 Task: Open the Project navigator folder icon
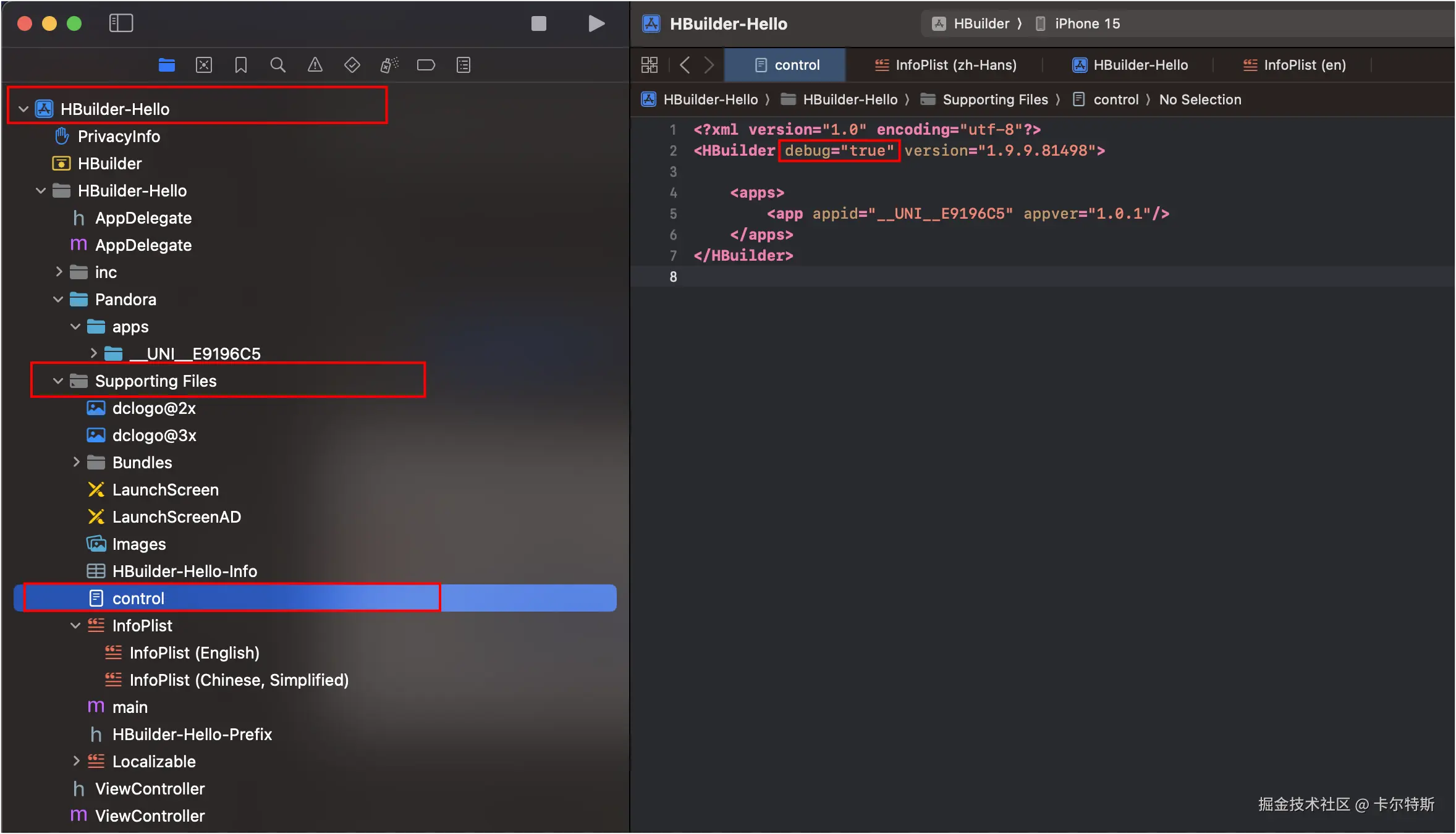point(166,65)
